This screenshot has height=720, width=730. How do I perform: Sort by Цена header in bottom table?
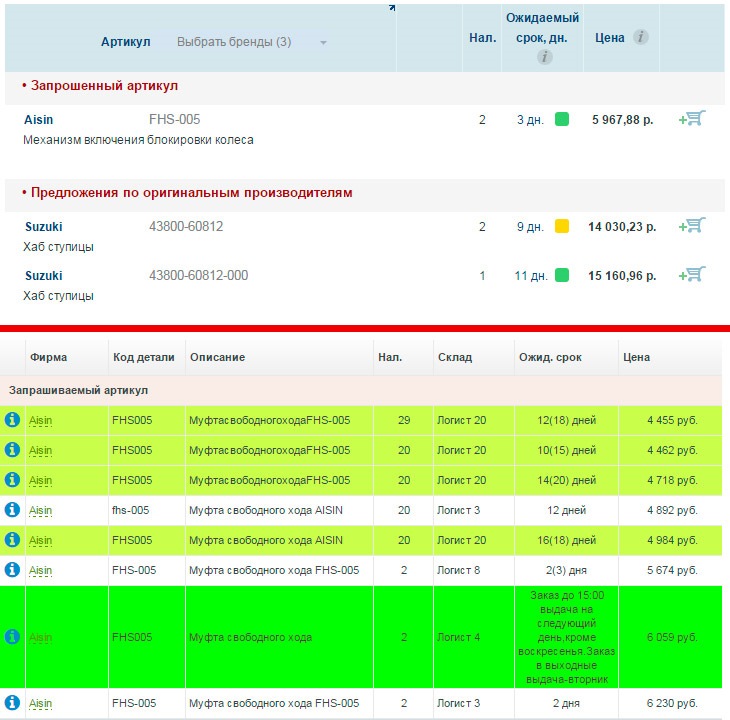pyautogui.click(x=636, y=357)
